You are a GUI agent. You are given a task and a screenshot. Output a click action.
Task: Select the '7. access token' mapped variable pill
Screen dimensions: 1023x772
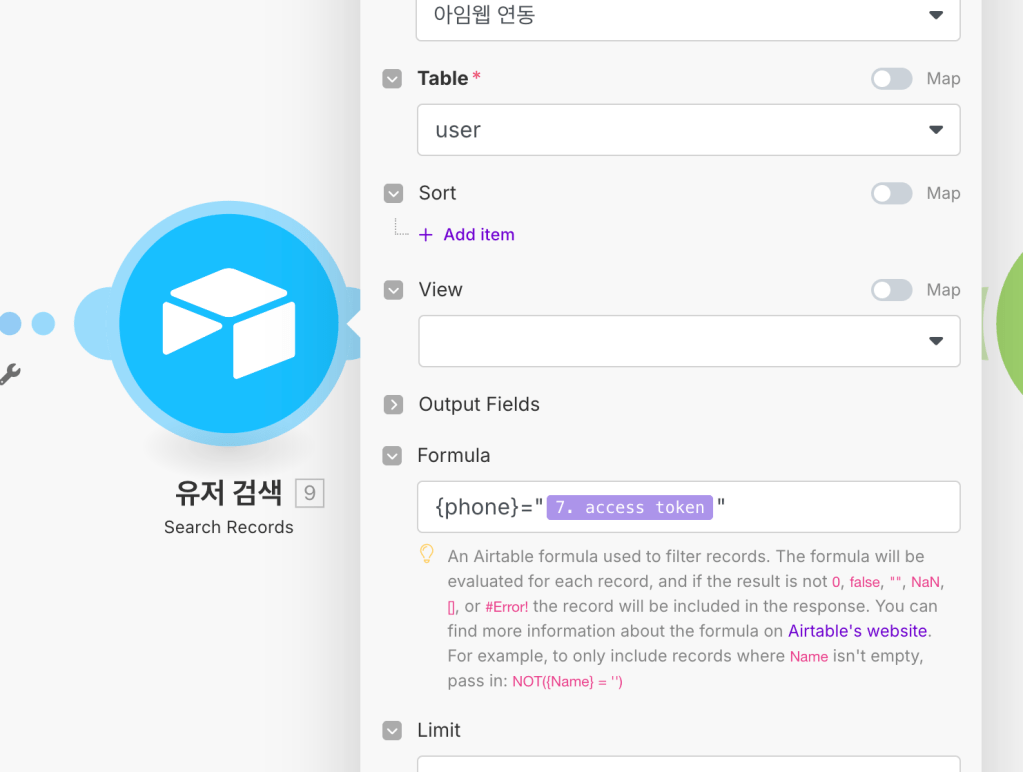tap(629, 507)
